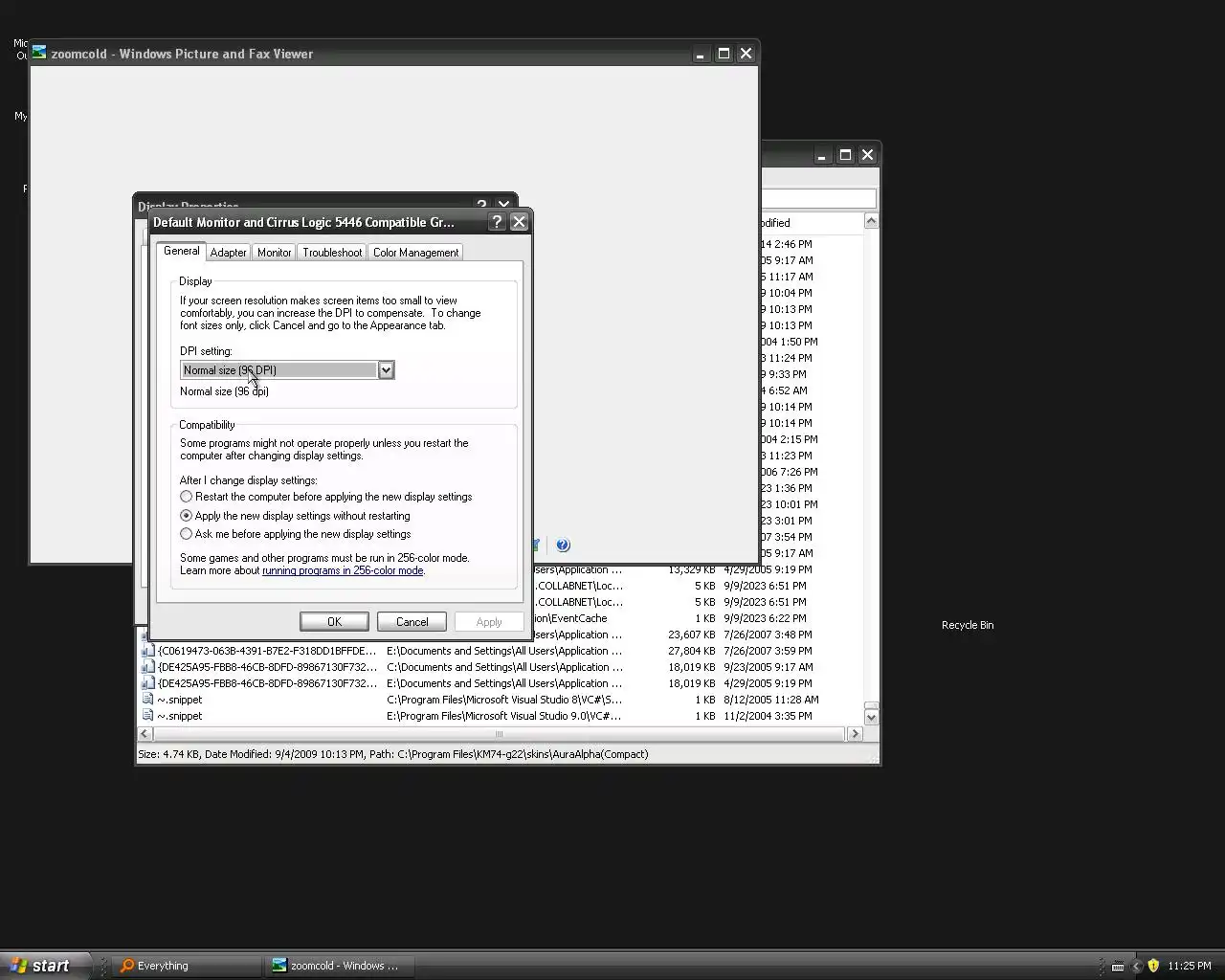Click the security shield icon in system tray
The height and width of the screenshot is (980, 1225).
(x=1153, y=966)
